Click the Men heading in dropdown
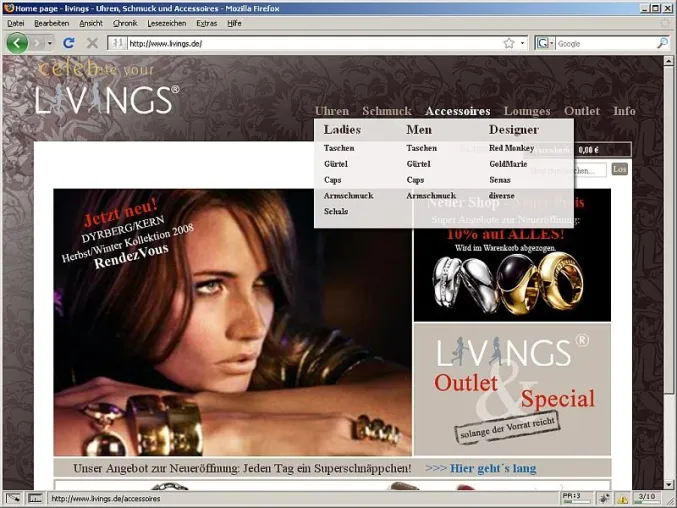The width and height of the screenshot is (677, 508). 419,129
